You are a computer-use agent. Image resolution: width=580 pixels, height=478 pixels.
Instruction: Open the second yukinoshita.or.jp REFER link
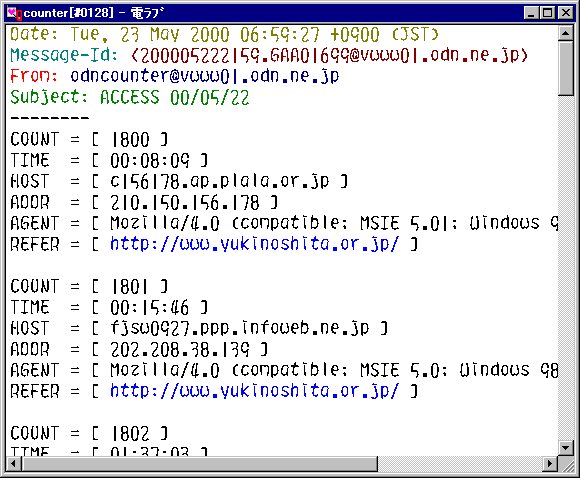point(255,391)
